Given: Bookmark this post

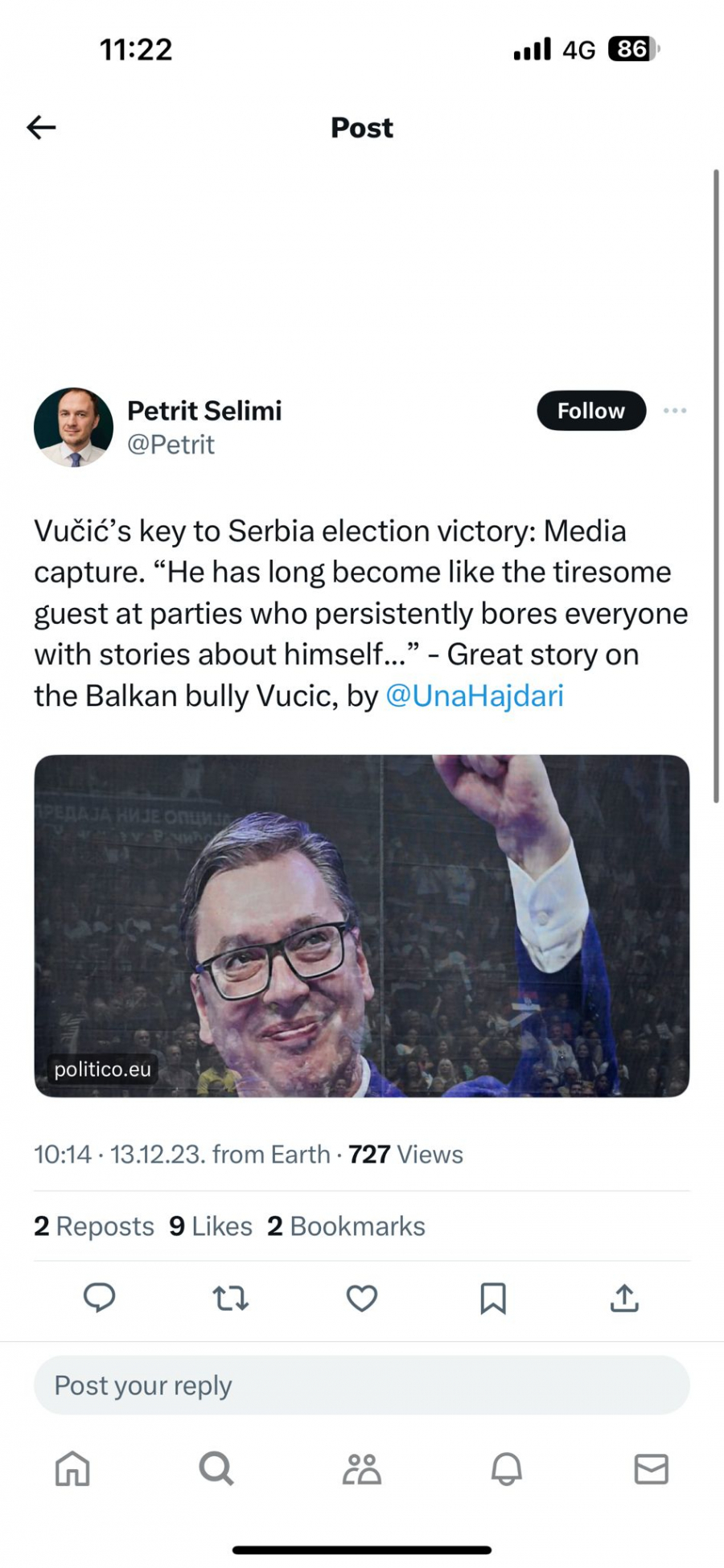Looking at the screenshot, I should [493, 1298].
